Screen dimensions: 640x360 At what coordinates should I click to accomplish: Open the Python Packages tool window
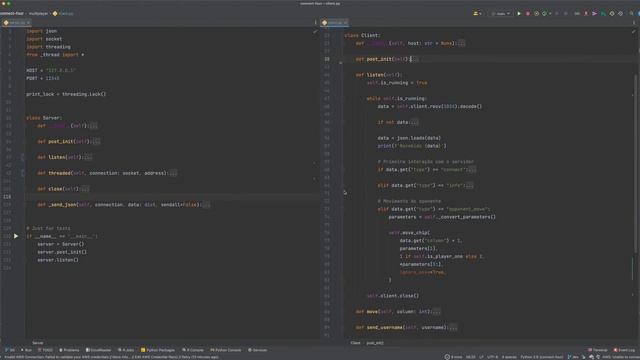[x=158, y=350]
